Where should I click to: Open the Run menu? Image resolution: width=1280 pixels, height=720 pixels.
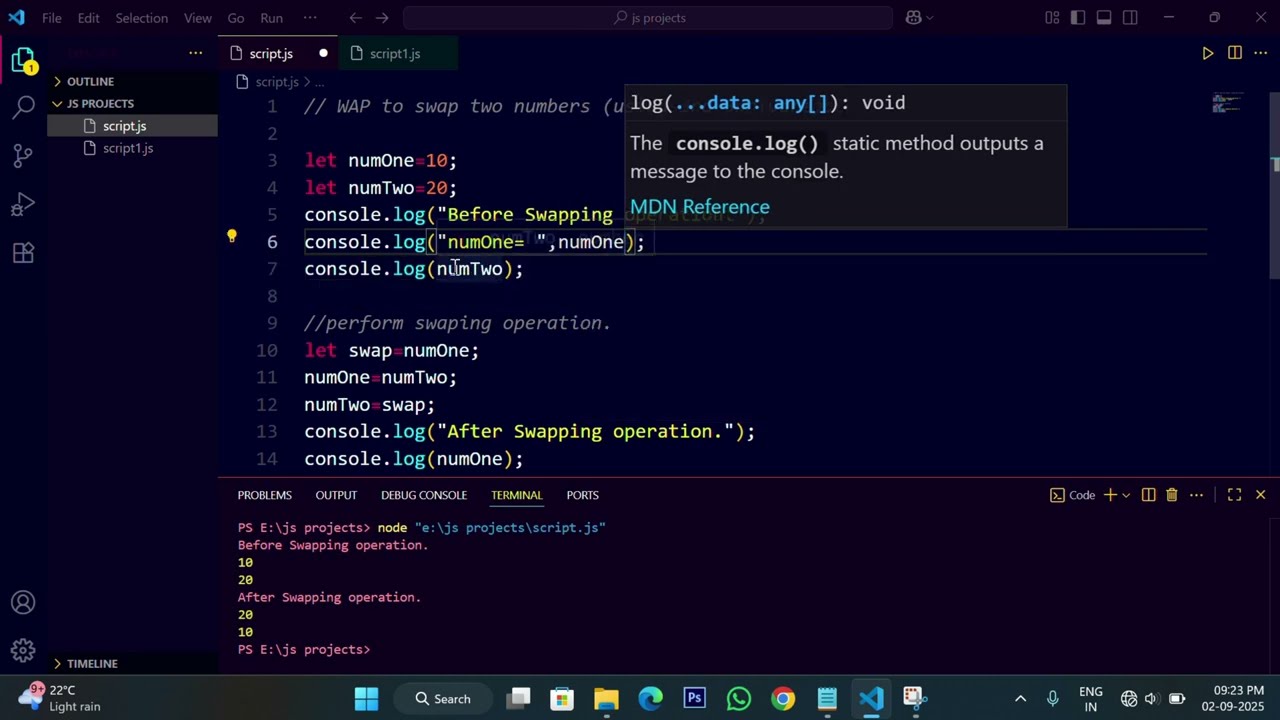coord(271,18)
